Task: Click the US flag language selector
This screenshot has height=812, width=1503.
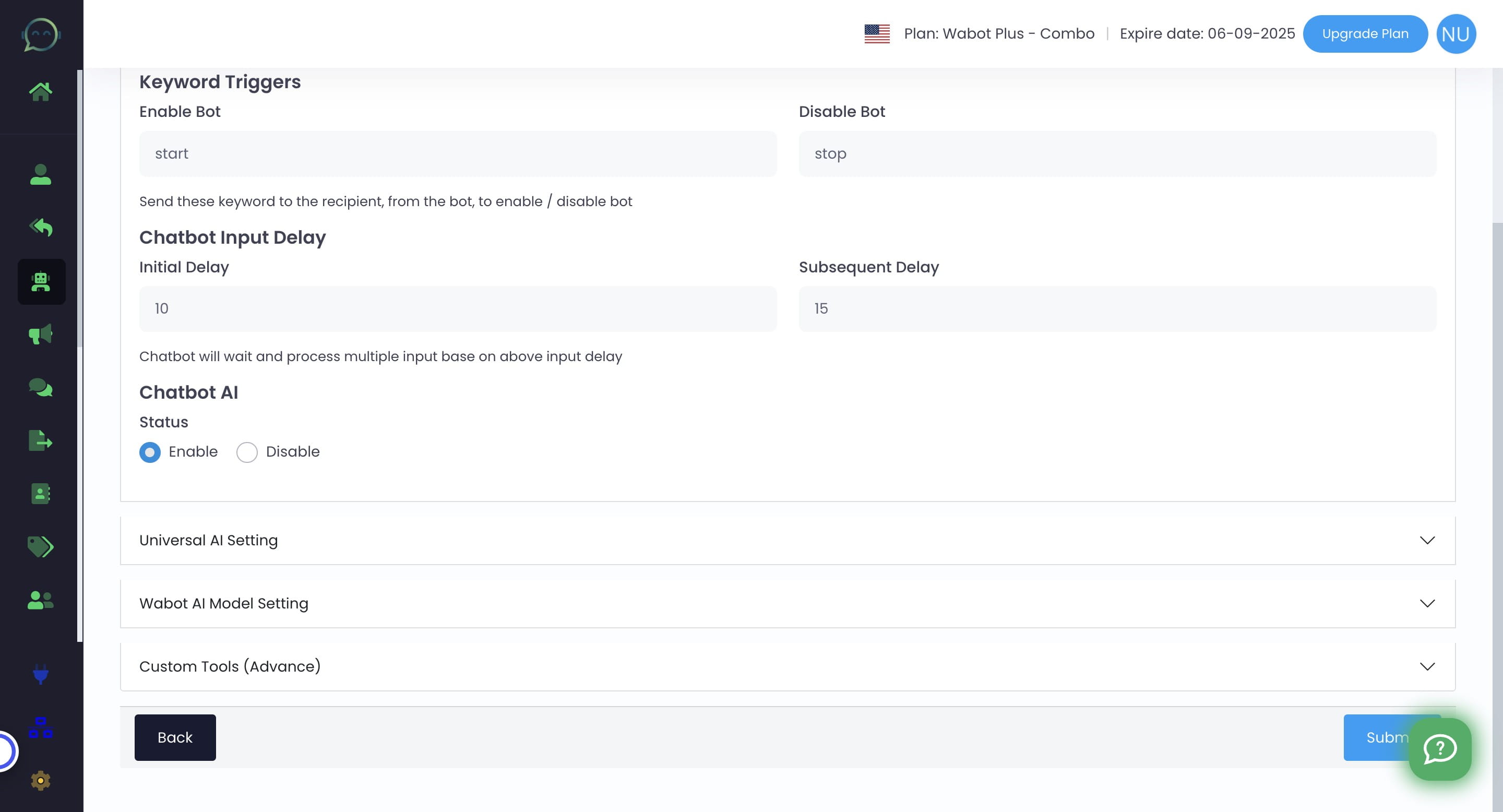Action: click(x=876, y=34)
